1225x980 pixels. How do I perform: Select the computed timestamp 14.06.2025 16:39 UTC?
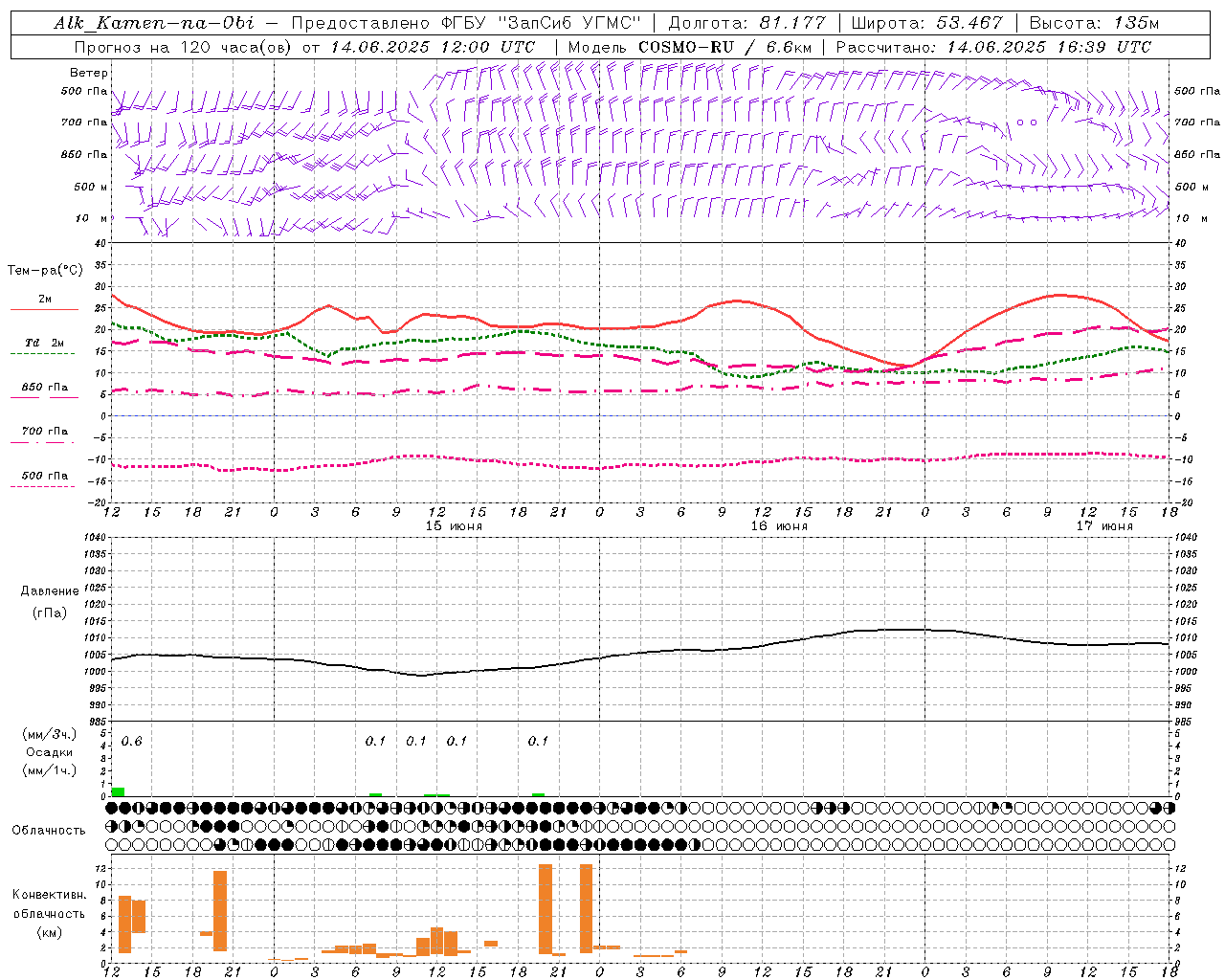click(x=1049, y=47)
